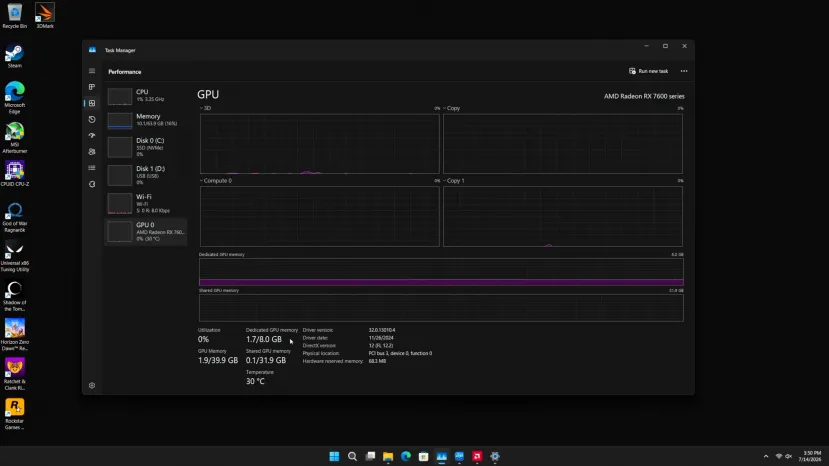This screenshot has height=466, width=829.
Task: Select the Memory performance item
Action: 146,120
